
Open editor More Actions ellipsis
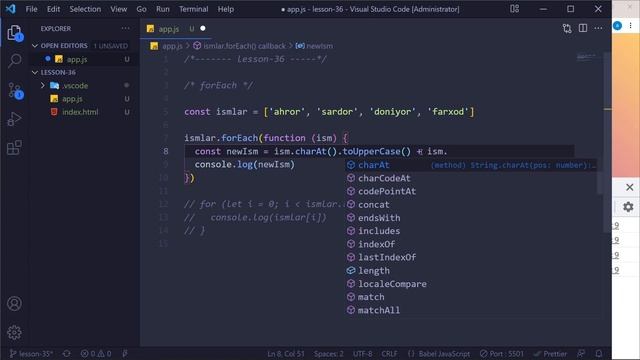(x=598, y=28)
